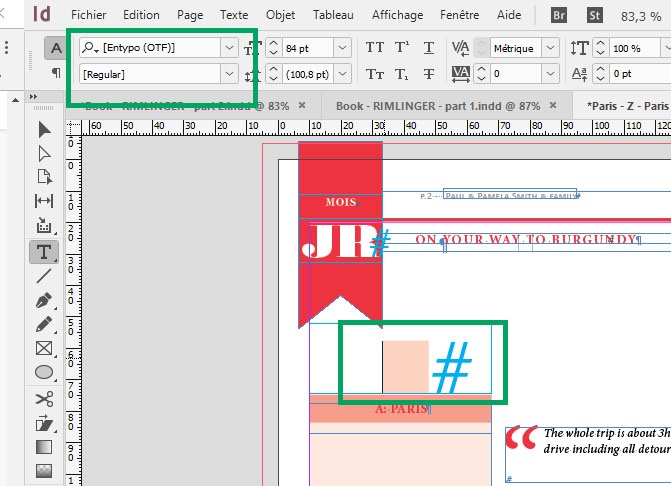671x486 pixels.
Task: Select the Pen tool
Action: 44,300
